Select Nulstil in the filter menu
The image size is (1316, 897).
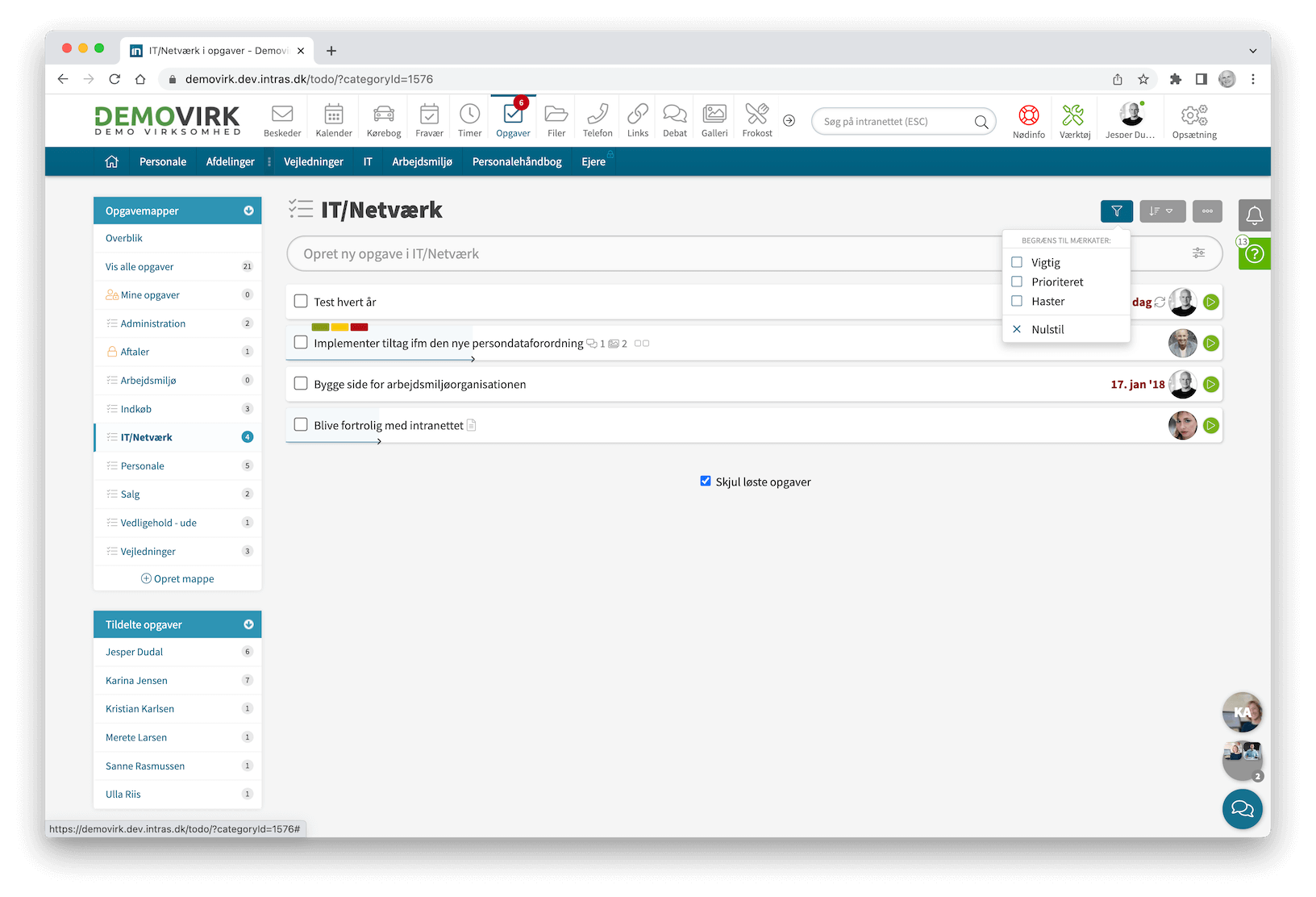pos(1047,329)
